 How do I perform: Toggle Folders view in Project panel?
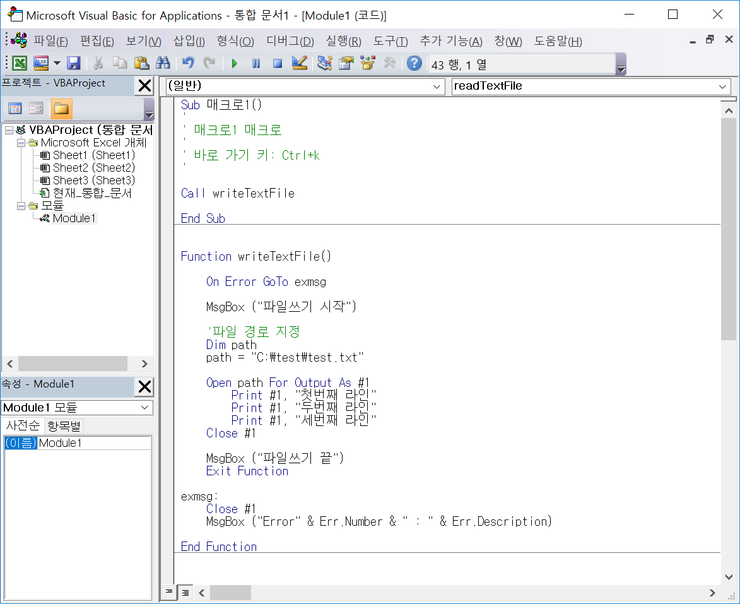(61, 108)
